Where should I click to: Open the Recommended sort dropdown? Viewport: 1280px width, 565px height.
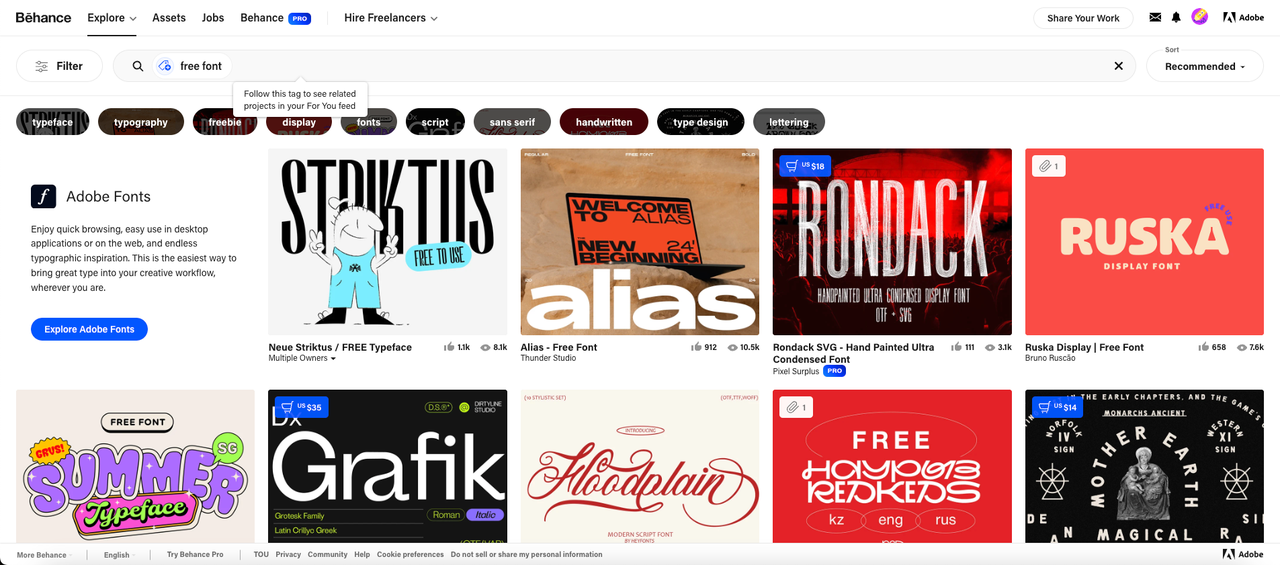coord(1205,66)
